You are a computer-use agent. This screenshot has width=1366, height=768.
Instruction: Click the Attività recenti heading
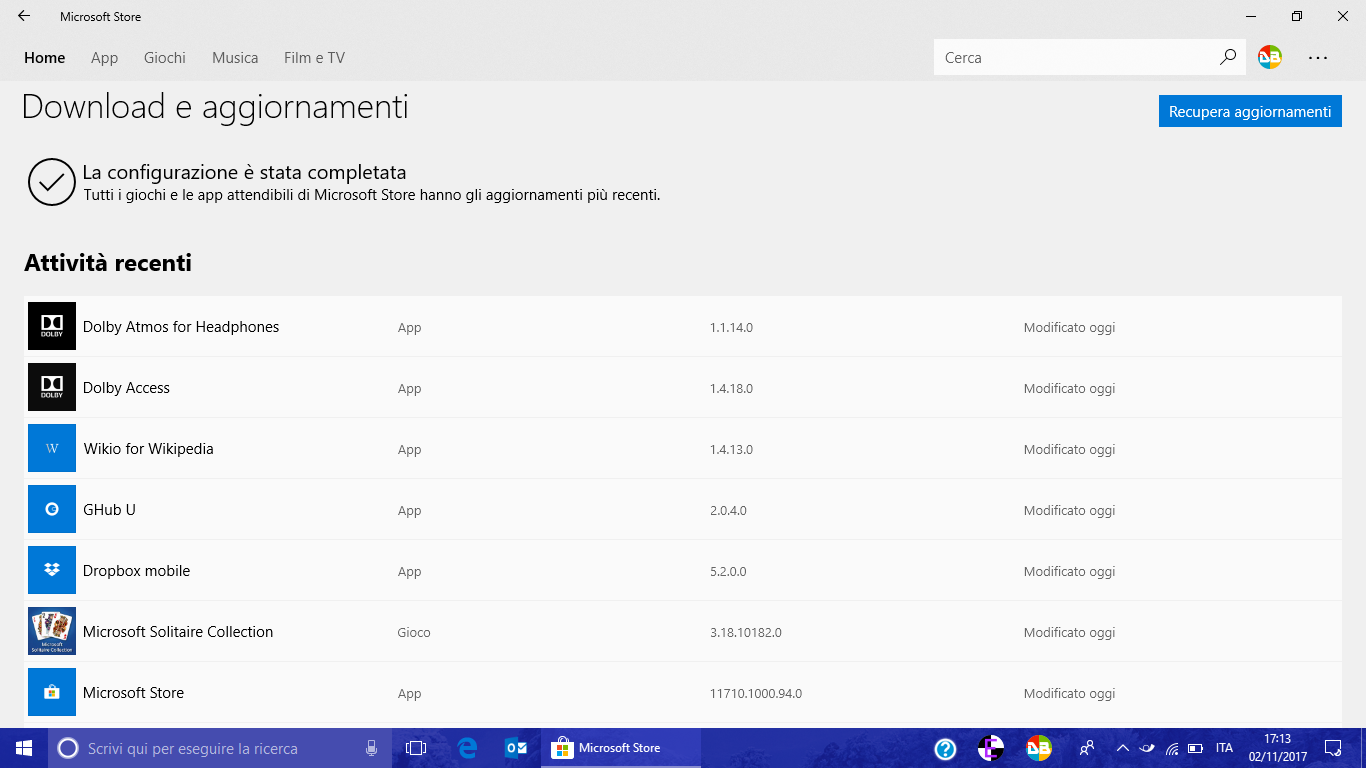click(108, 263)
